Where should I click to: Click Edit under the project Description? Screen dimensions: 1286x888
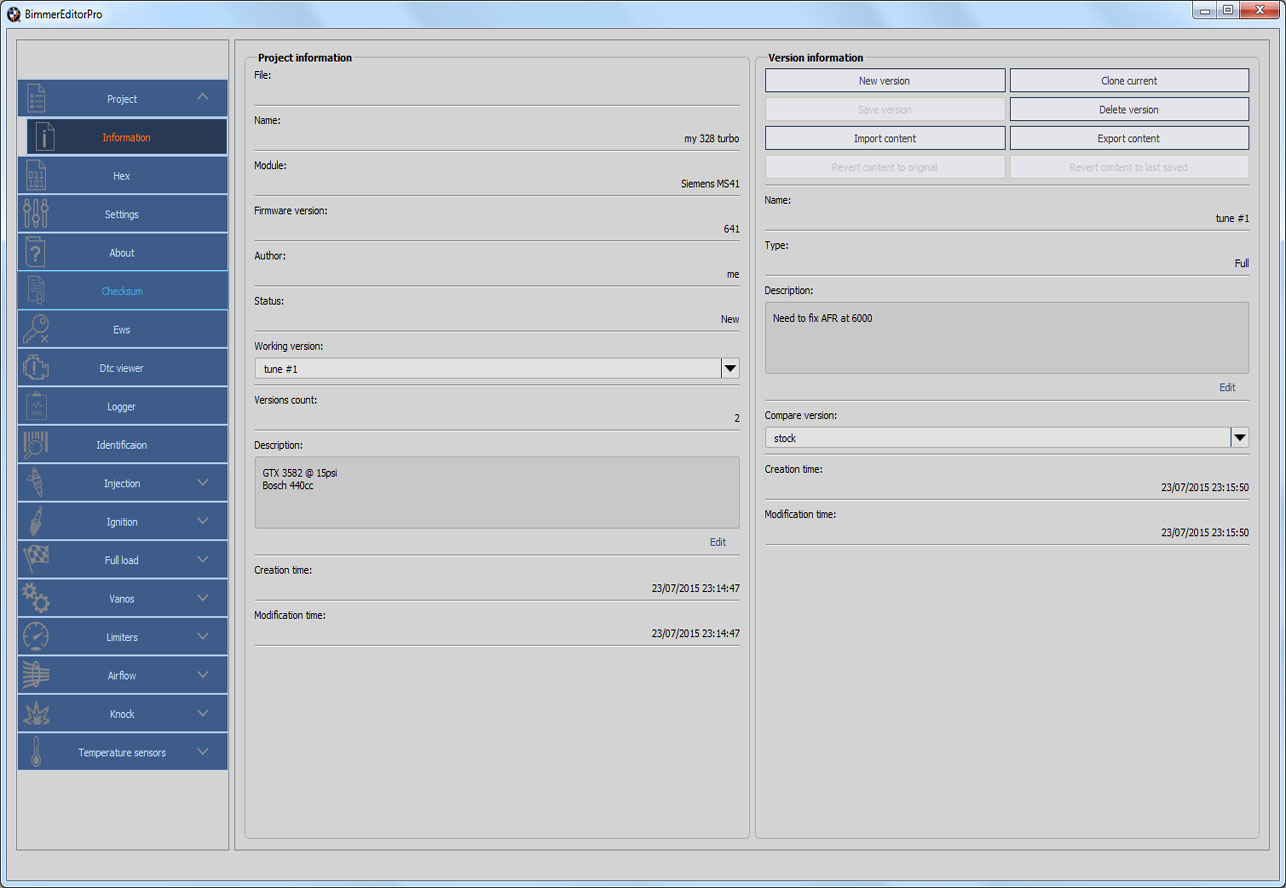[717, 541]
